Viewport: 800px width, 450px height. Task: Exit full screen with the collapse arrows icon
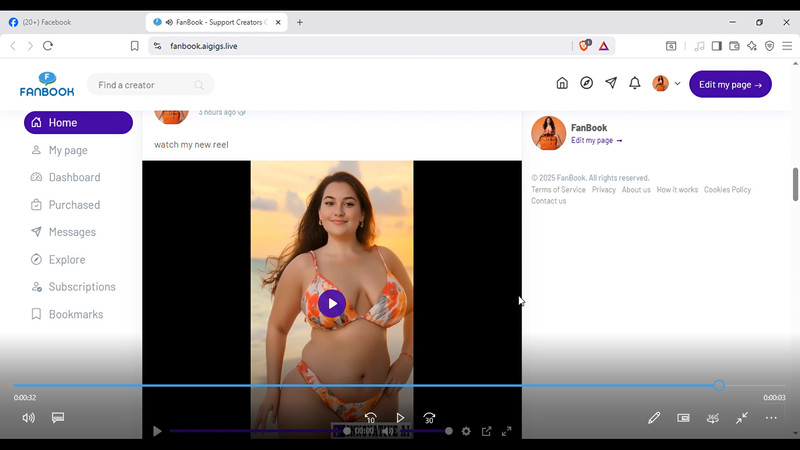pos(742,418)
